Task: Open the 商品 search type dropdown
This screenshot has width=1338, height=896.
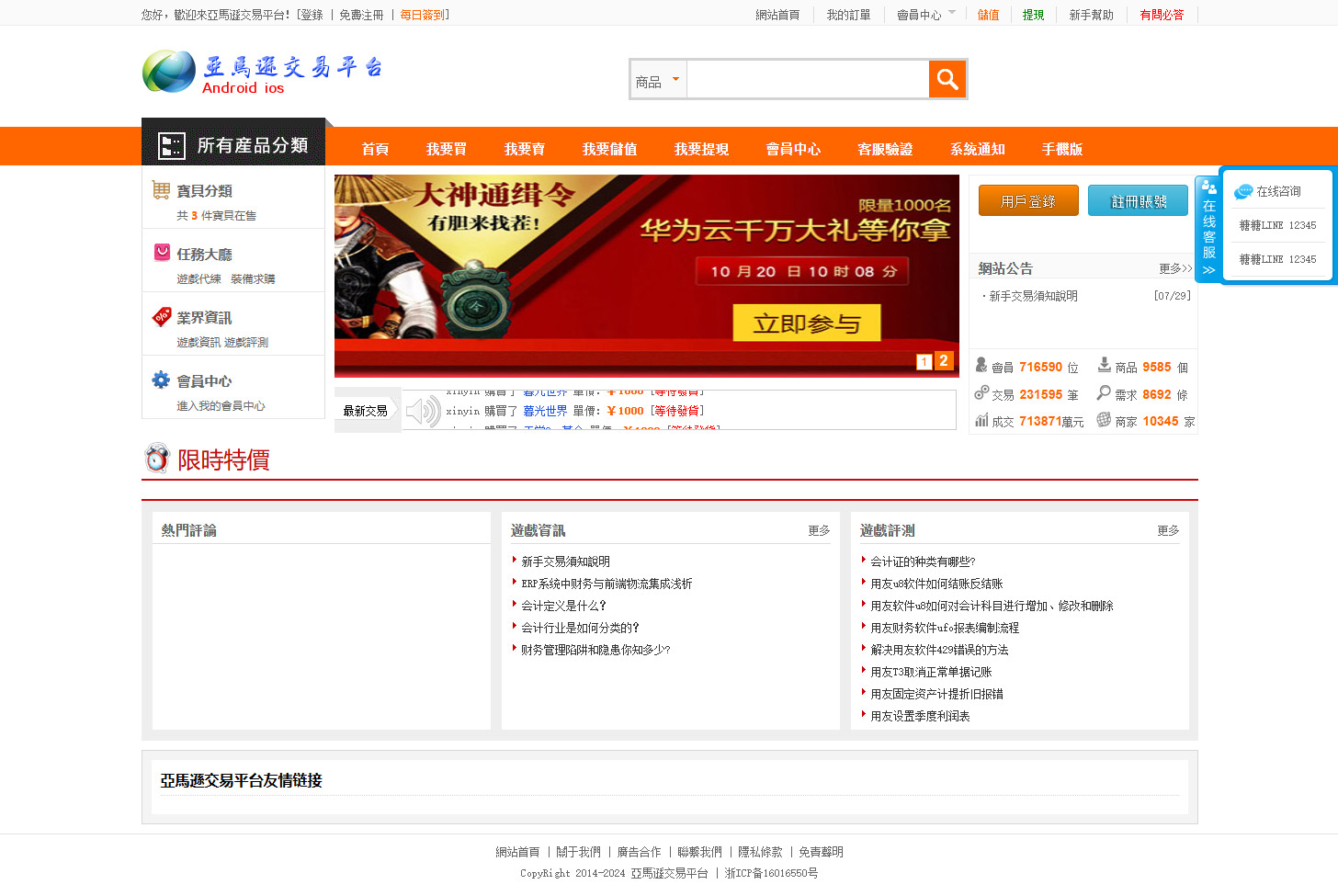Action: coord(658,81)
